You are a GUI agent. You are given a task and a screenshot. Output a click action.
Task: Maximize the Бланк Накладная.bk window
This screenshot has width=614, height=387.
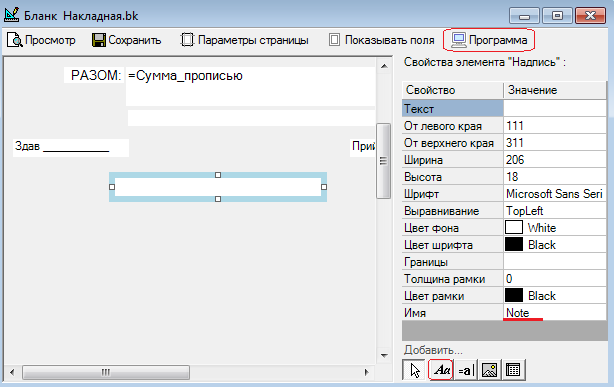[x=557, y=16]
